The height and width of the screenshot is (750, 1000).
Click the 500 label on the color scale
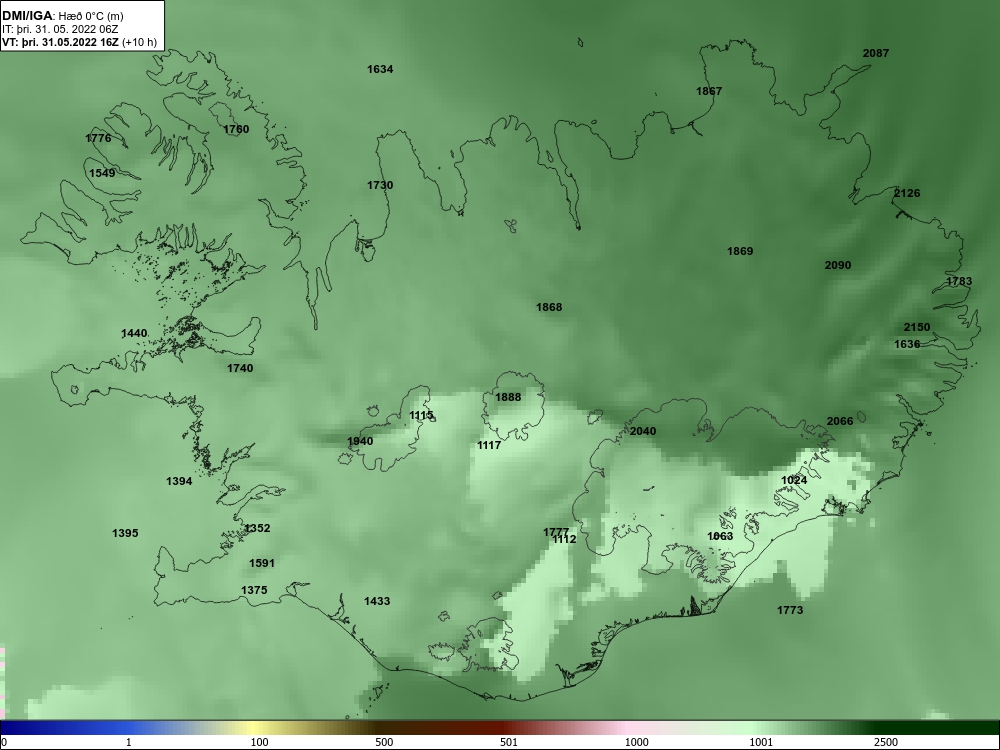[384, 742]
